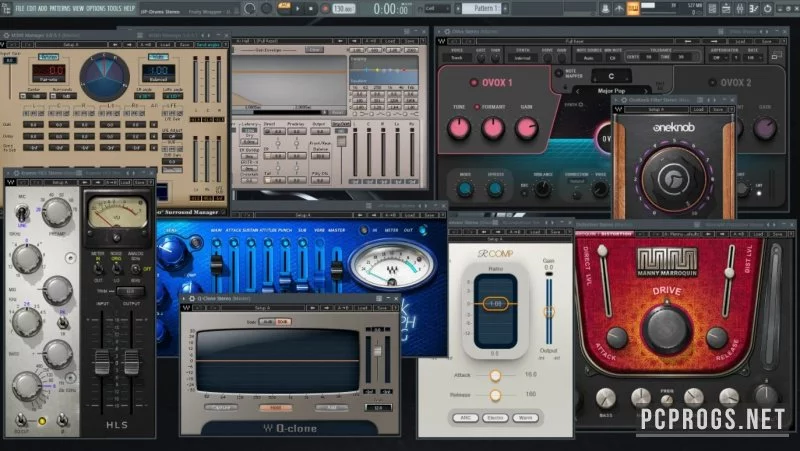This screenshot has width=800, height=451.
Task: Click the RComp ARC mode button
Action: click(465, 418)
